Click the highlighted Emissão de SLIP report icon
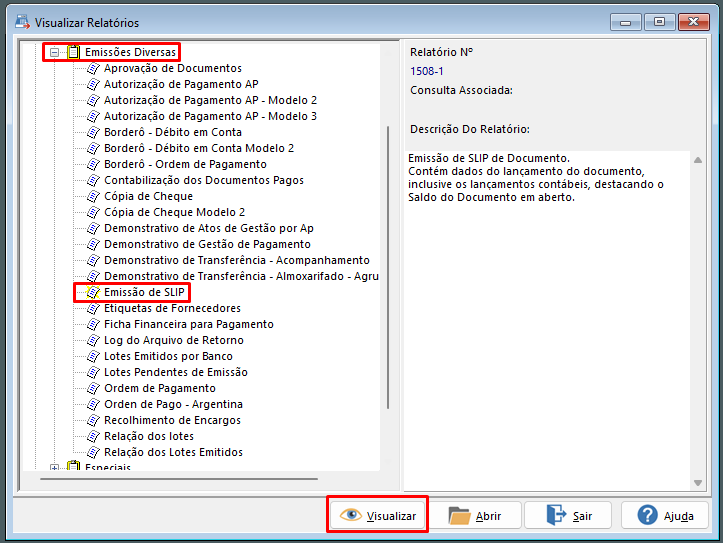This screenshot has width=723, height=543. [x=94, y=292]
